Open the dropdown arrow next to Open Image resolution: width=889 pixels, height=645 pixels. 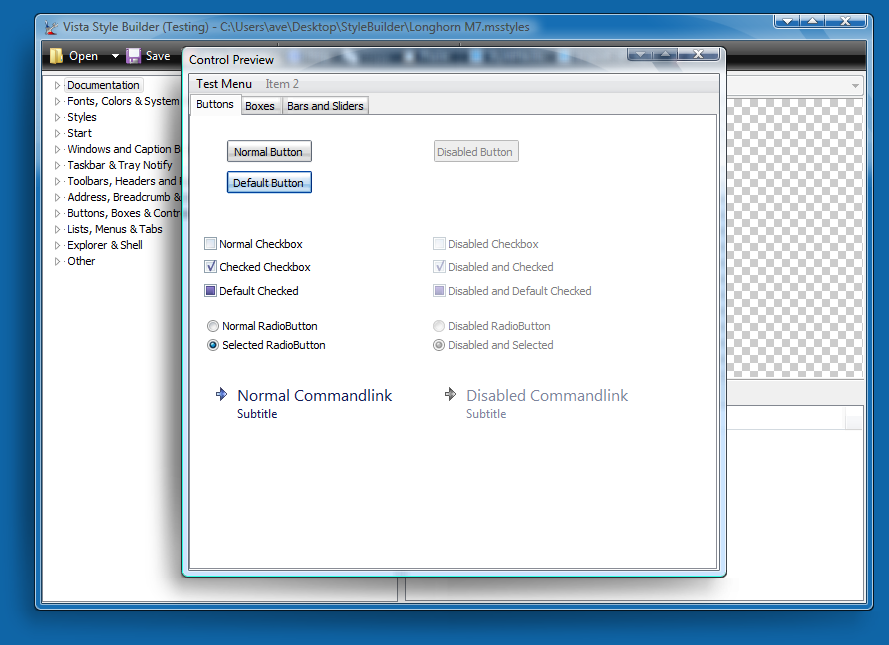coord(115,56)
